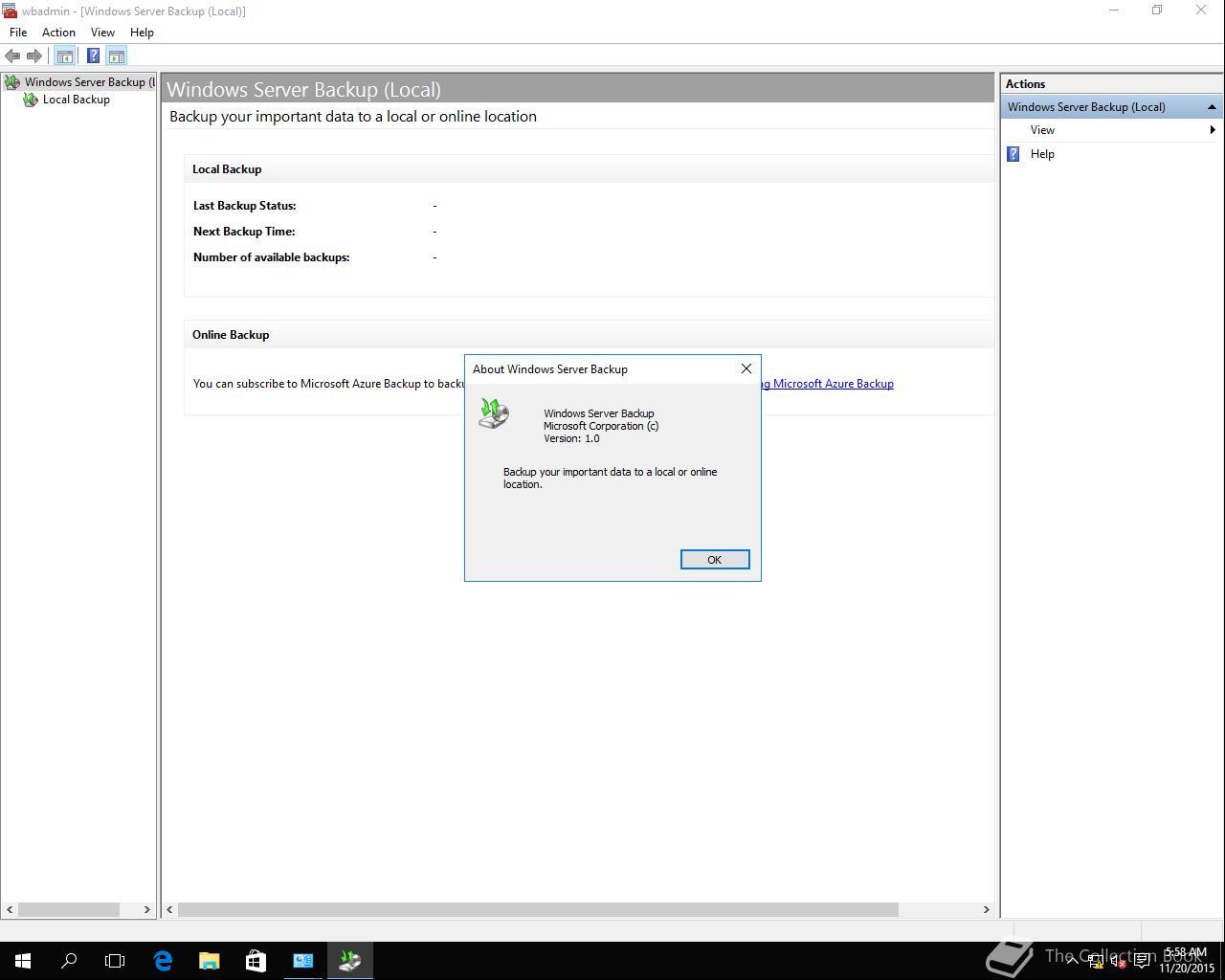Toggle the Show/Hide Action Pane toolbar icon
1225x980 pixels.
(x=117, y=56)
